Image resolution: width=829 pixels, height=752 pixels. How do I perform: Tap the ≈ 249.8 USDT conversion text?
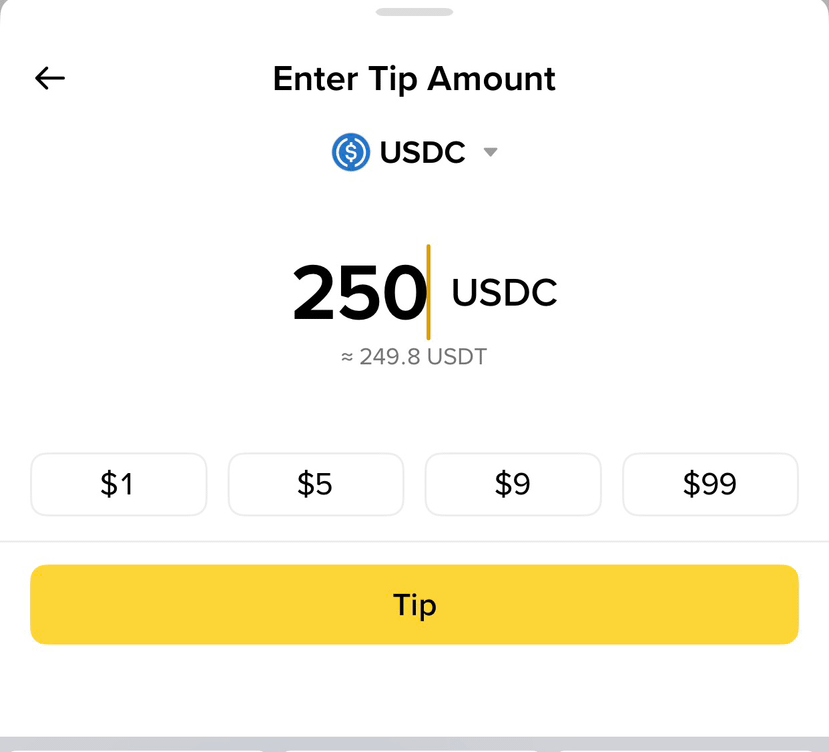click(414, 357)
